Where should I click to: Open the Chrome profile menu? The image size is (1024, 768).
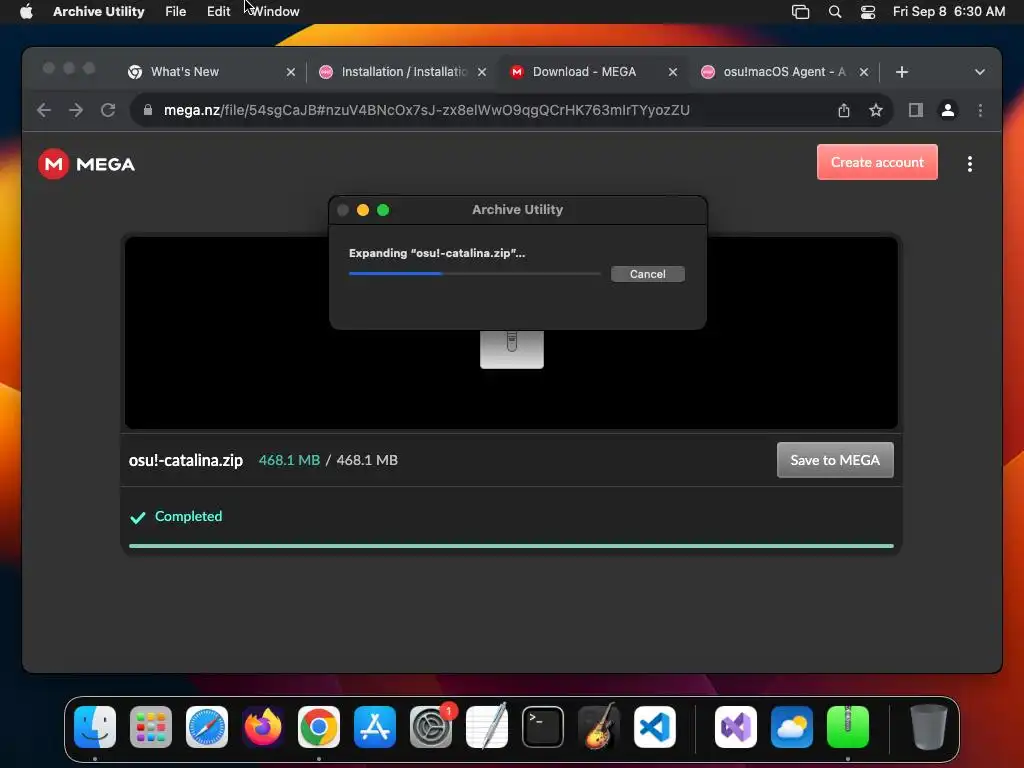point(948,110)
